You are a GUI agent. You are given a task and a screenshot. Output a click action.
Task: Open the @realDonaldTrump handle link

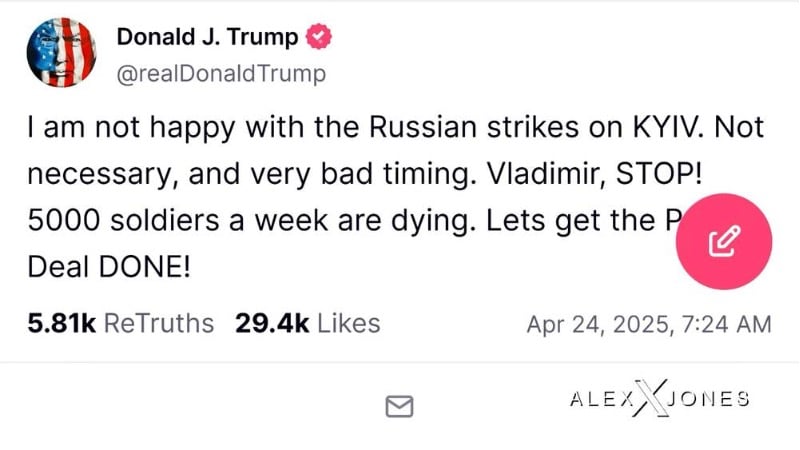[x=221, y=73]
